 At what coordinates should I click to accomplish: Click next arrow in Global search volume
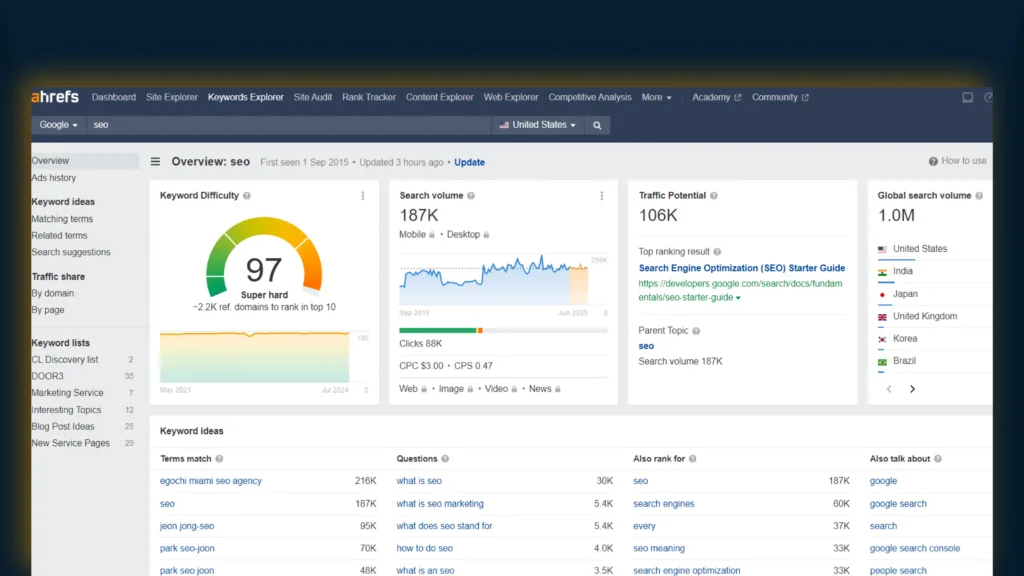click(912, 389)
